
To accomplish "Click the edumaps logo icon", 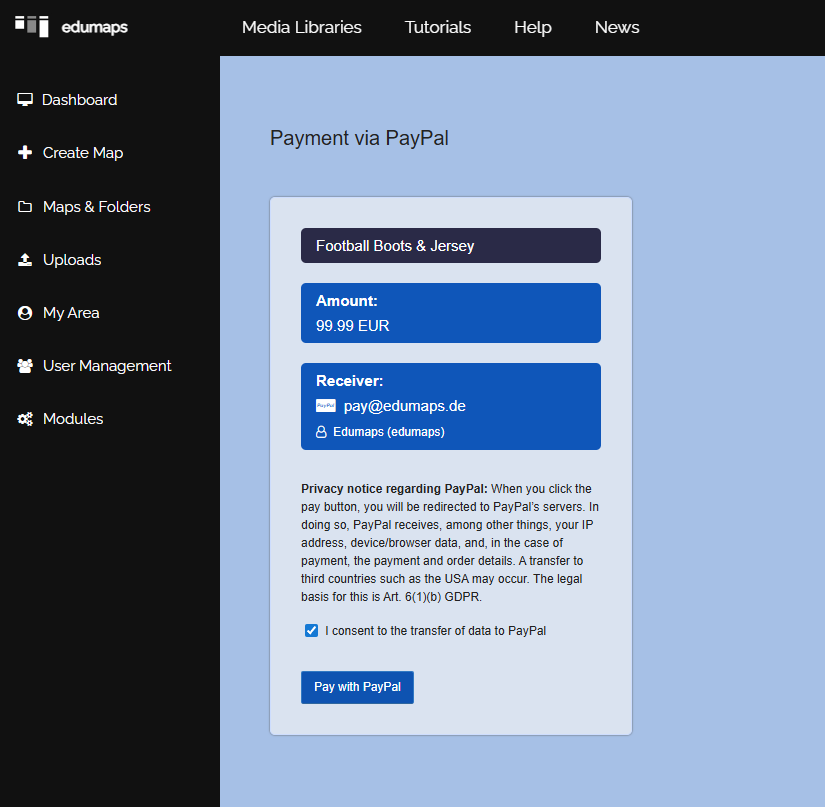I will pyautogui.click(x=32, y=27).
